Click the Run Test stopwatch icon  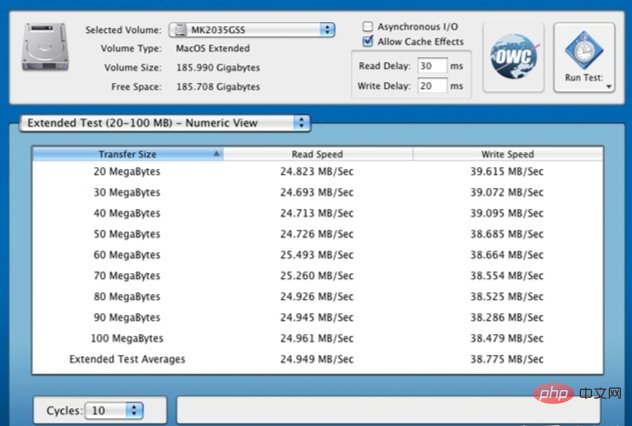584,49
